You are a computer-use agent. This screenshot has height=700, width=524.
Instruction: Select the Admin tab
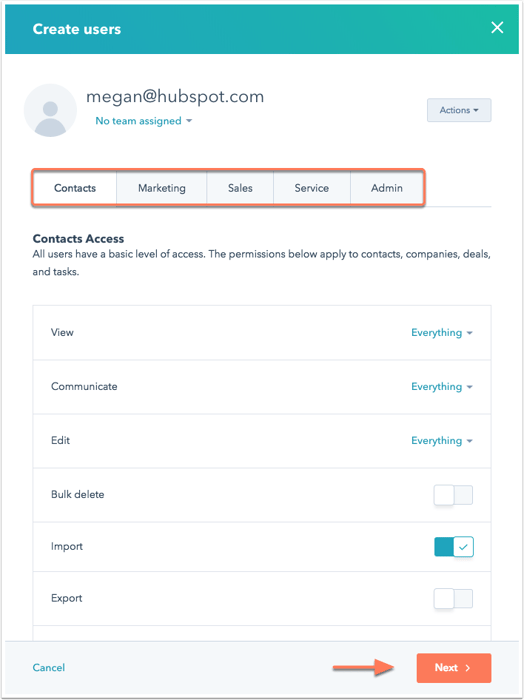click(387, 188)
